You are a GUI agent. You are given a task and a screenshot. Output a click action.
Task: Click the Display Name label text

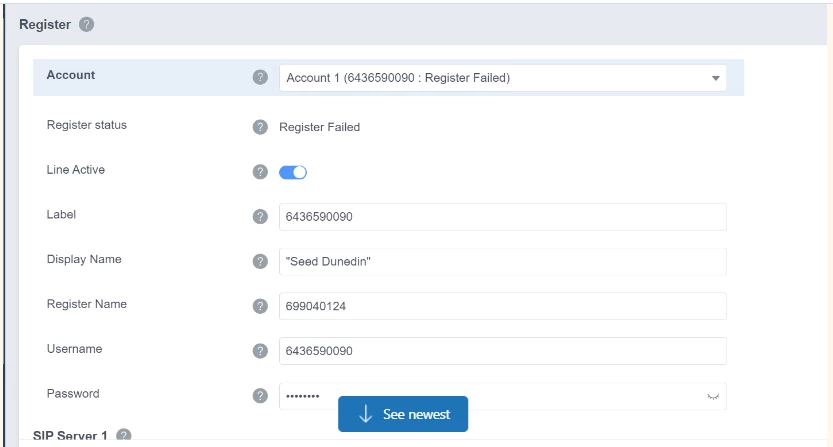pos(84,259)
